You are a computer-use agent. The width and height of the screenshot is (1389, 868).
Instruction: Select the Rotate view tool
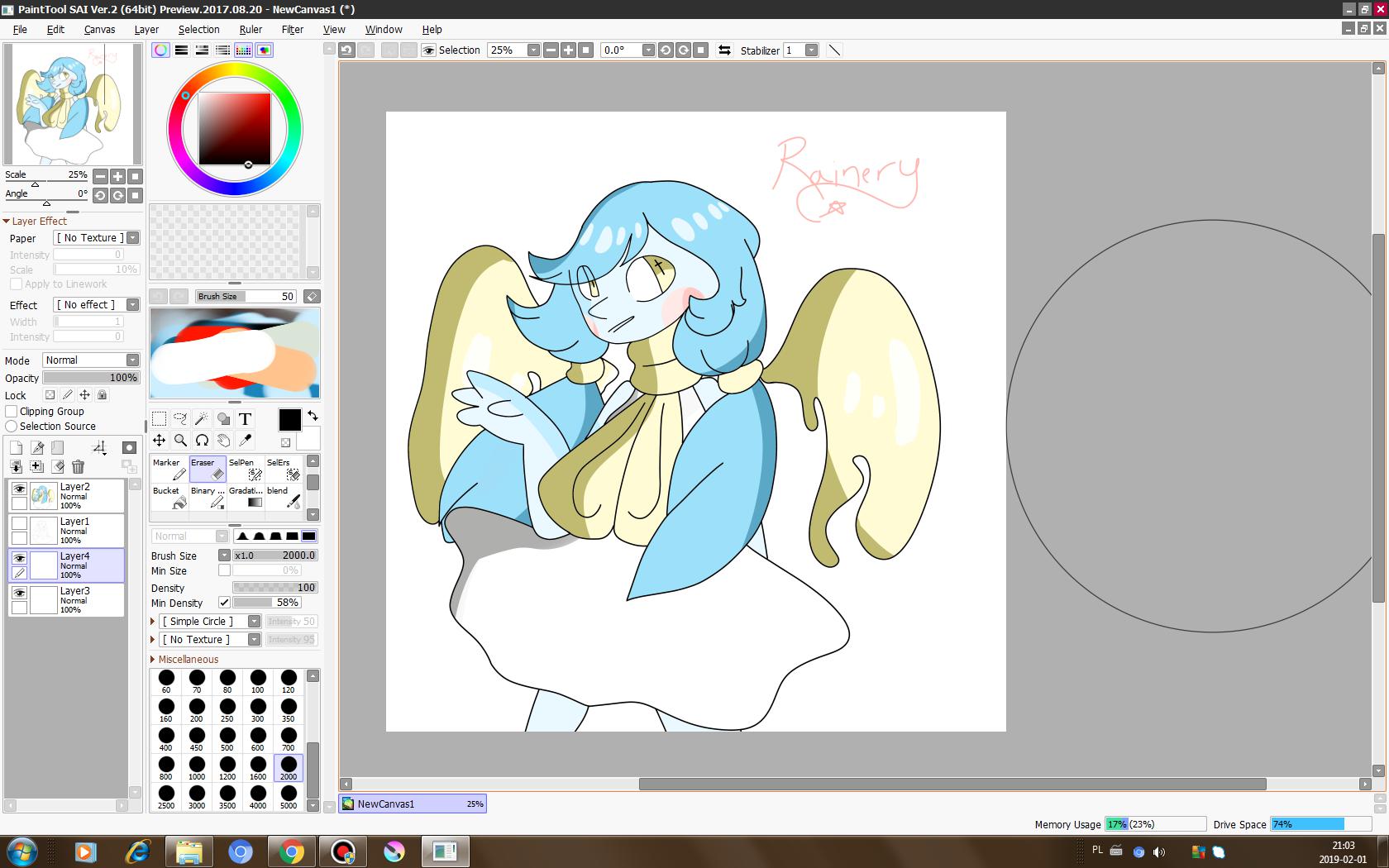[x=202, y=441]
